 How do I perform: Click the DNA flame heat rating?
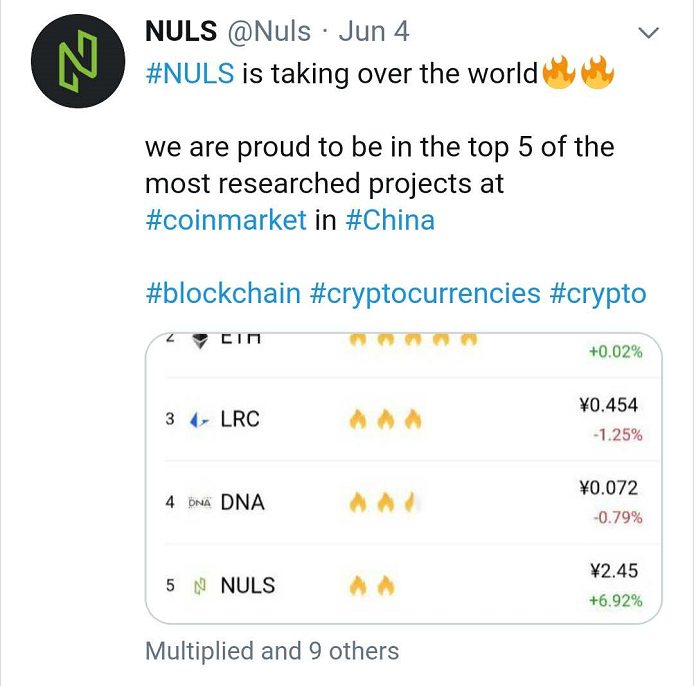382,503
